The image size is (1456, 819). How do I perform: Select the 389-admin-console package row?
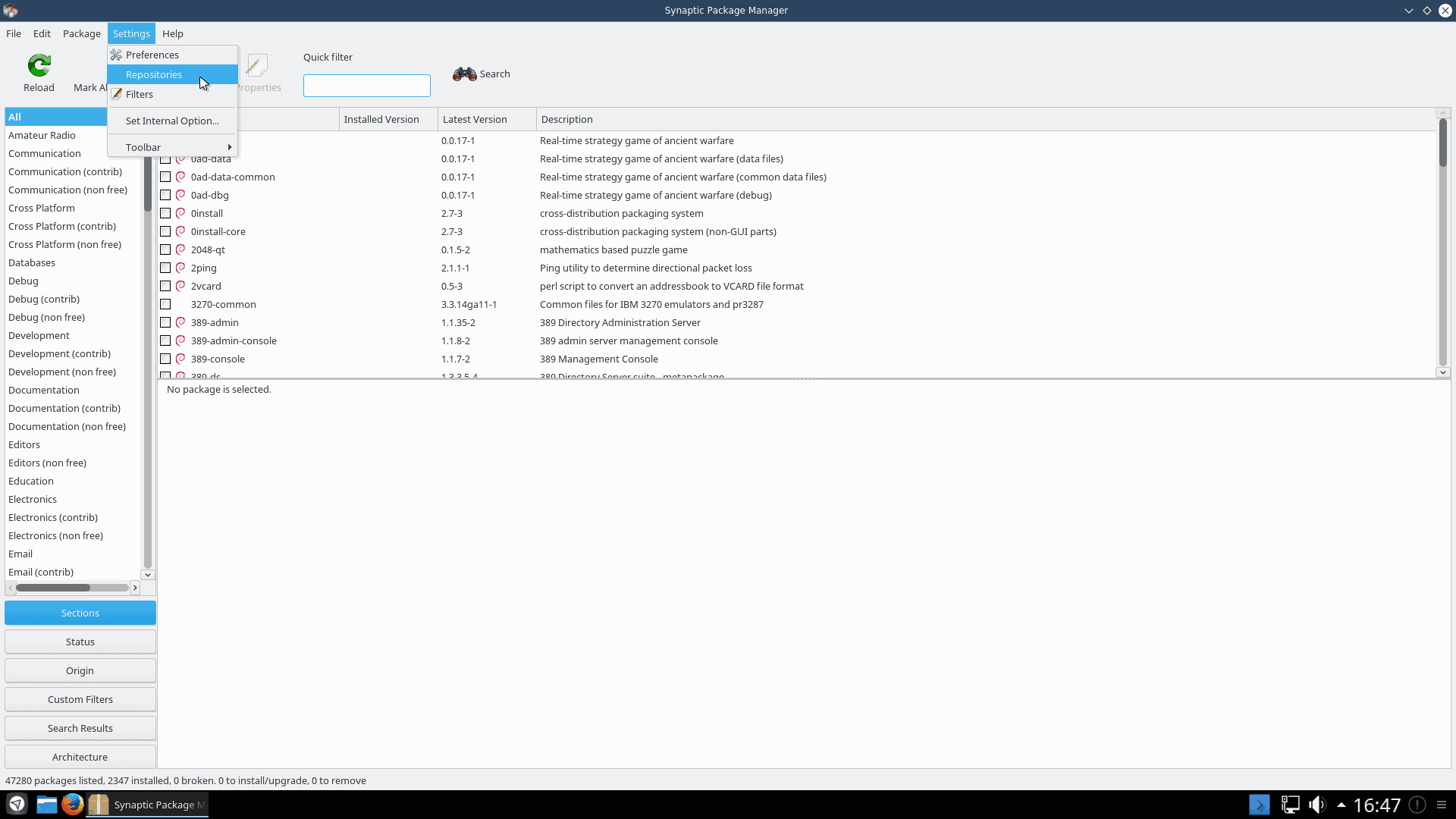796,340
